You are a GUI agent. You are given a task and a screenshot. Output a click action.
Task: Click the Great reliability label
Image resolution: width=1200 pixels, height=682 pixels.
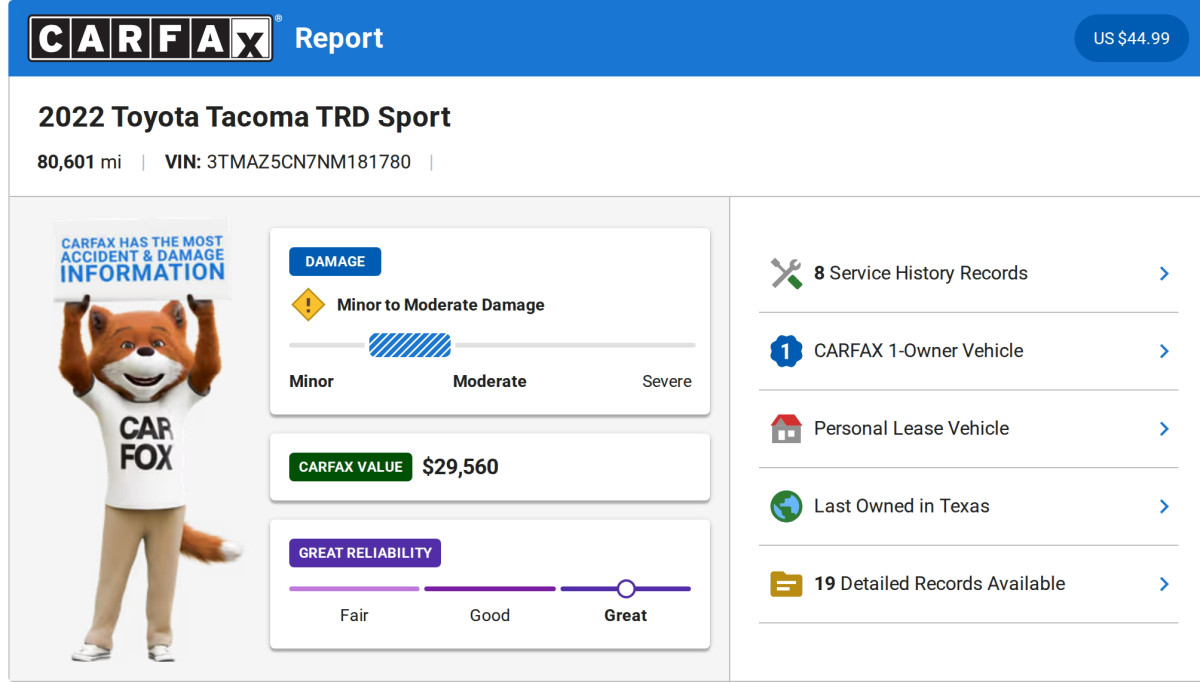tap(626, 615)
